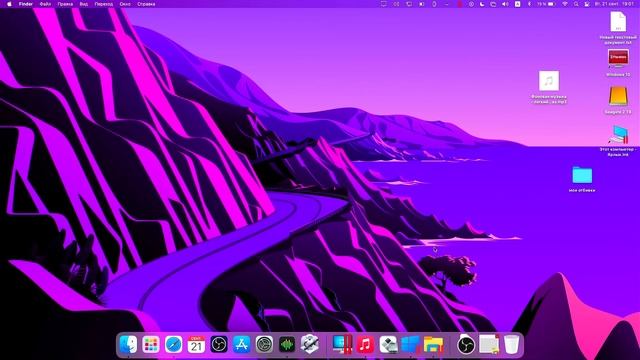Open the Automator-style utility icon in the Dock
Viewport: 640px width, 360px height.
coord(310,344)
